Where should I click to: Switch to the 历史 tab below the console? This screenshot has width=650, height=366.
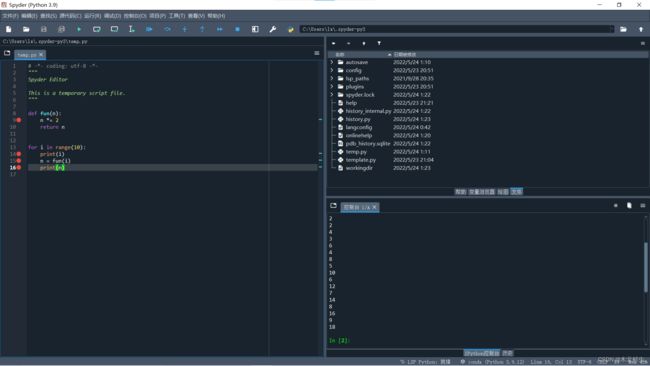[x=507, y=353]
